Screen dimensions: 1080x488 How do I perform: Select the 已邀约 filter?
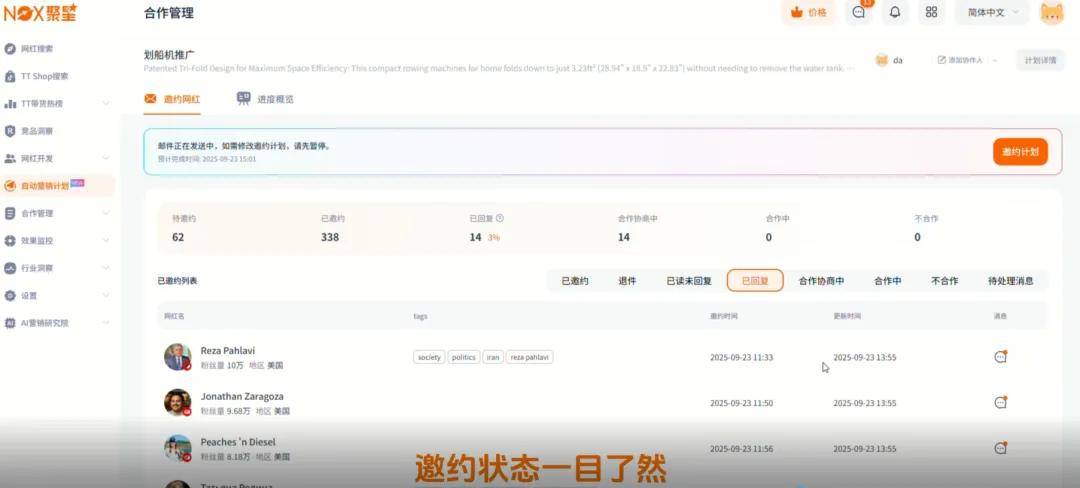tap(575, 281)
